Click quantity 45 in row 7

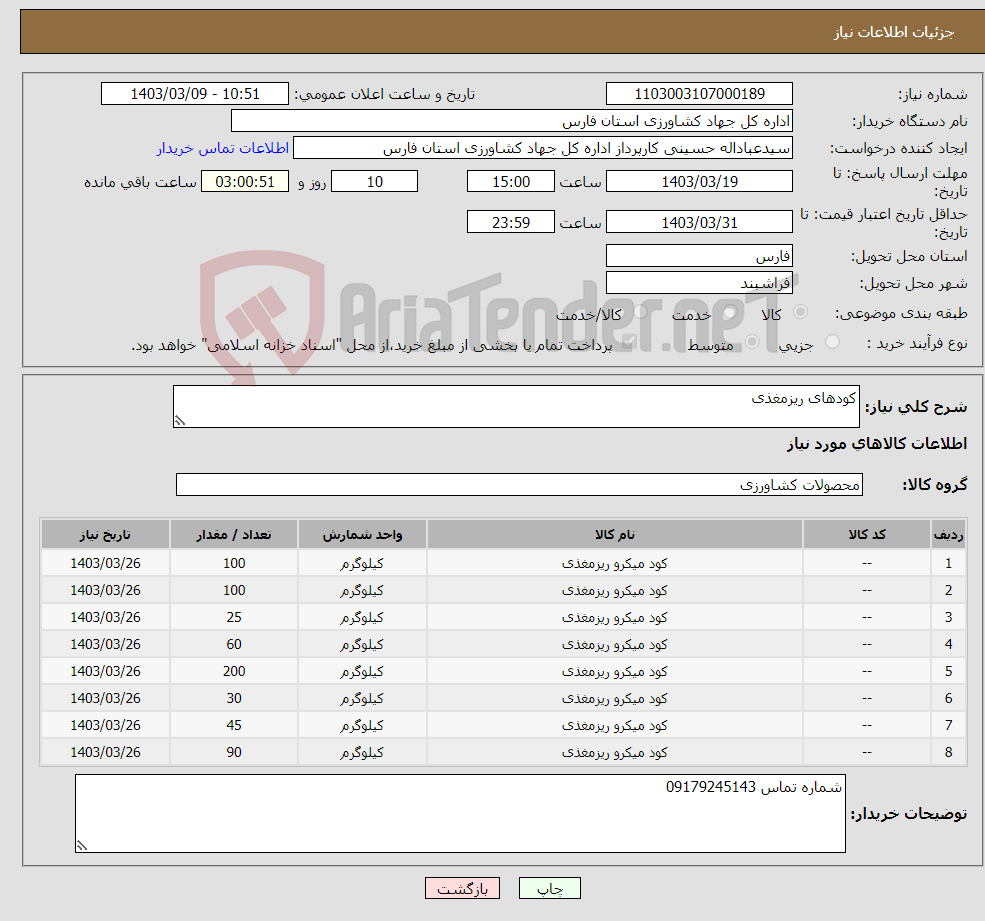pos(234,725)
